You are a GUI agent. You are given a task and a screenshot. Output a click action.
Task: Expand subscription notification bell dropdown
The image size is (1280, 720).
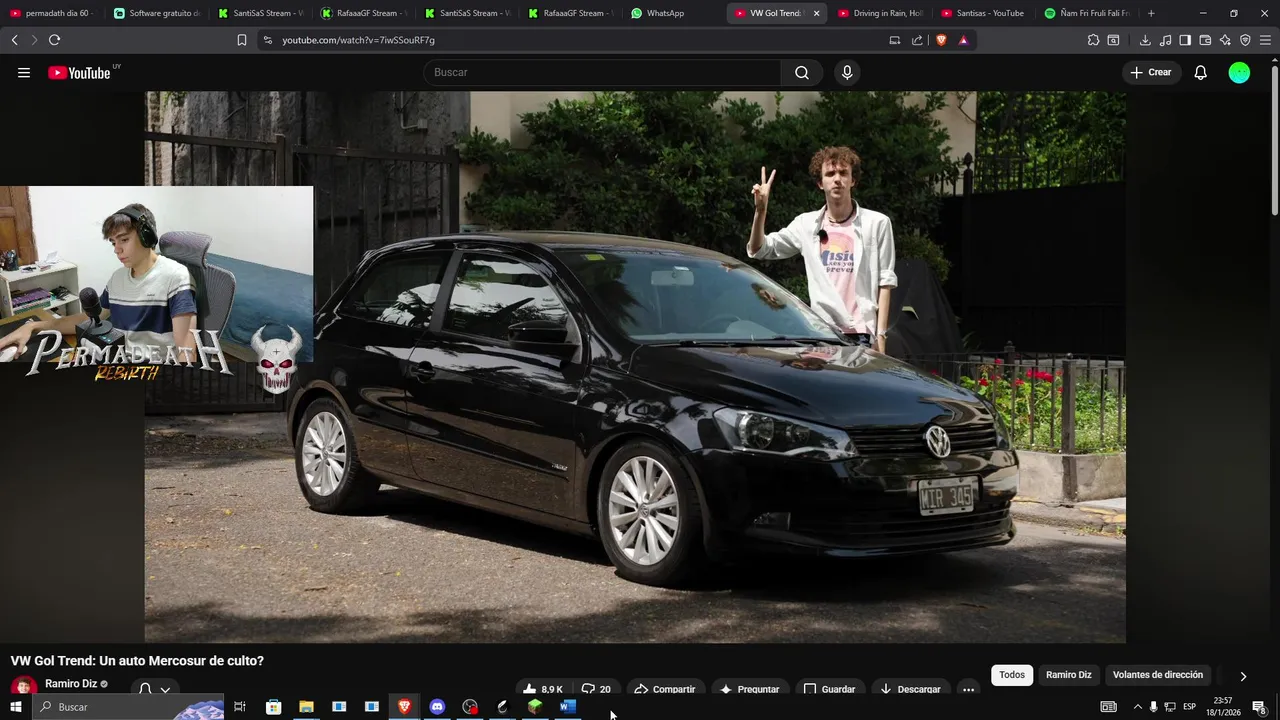click(x=155, y=689)
